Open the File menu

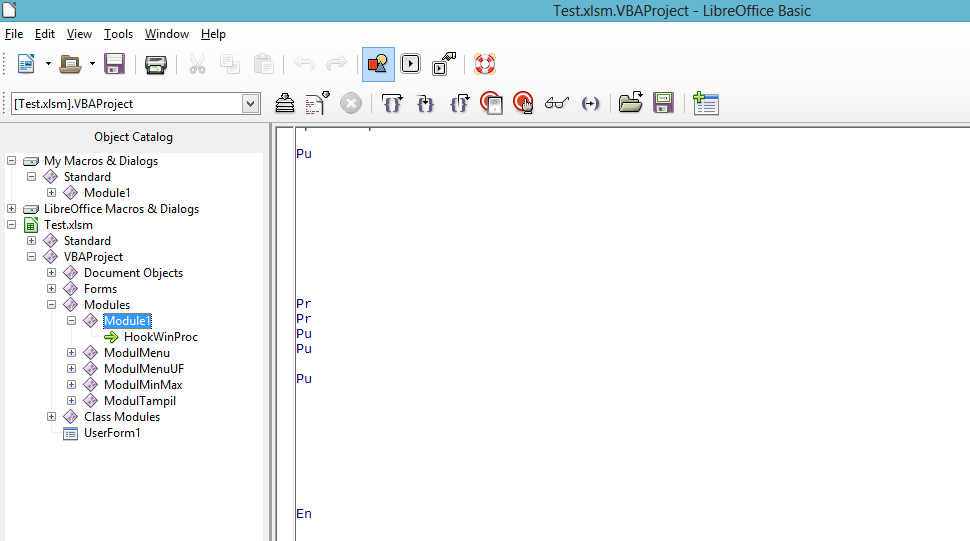click(14, 34)
